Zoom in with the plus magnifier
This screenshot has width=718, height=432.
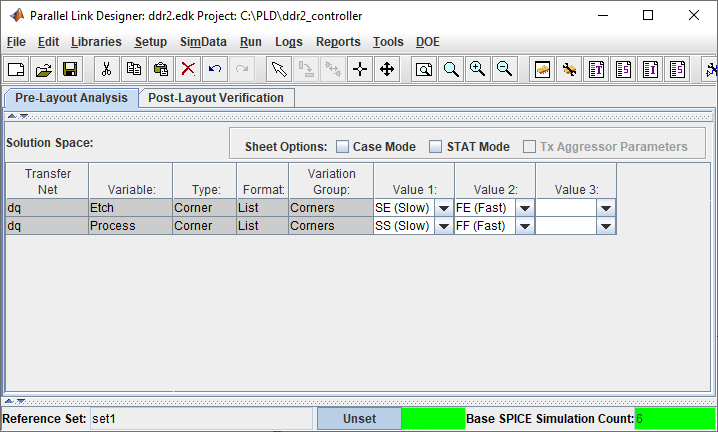[x=478, y=69]
